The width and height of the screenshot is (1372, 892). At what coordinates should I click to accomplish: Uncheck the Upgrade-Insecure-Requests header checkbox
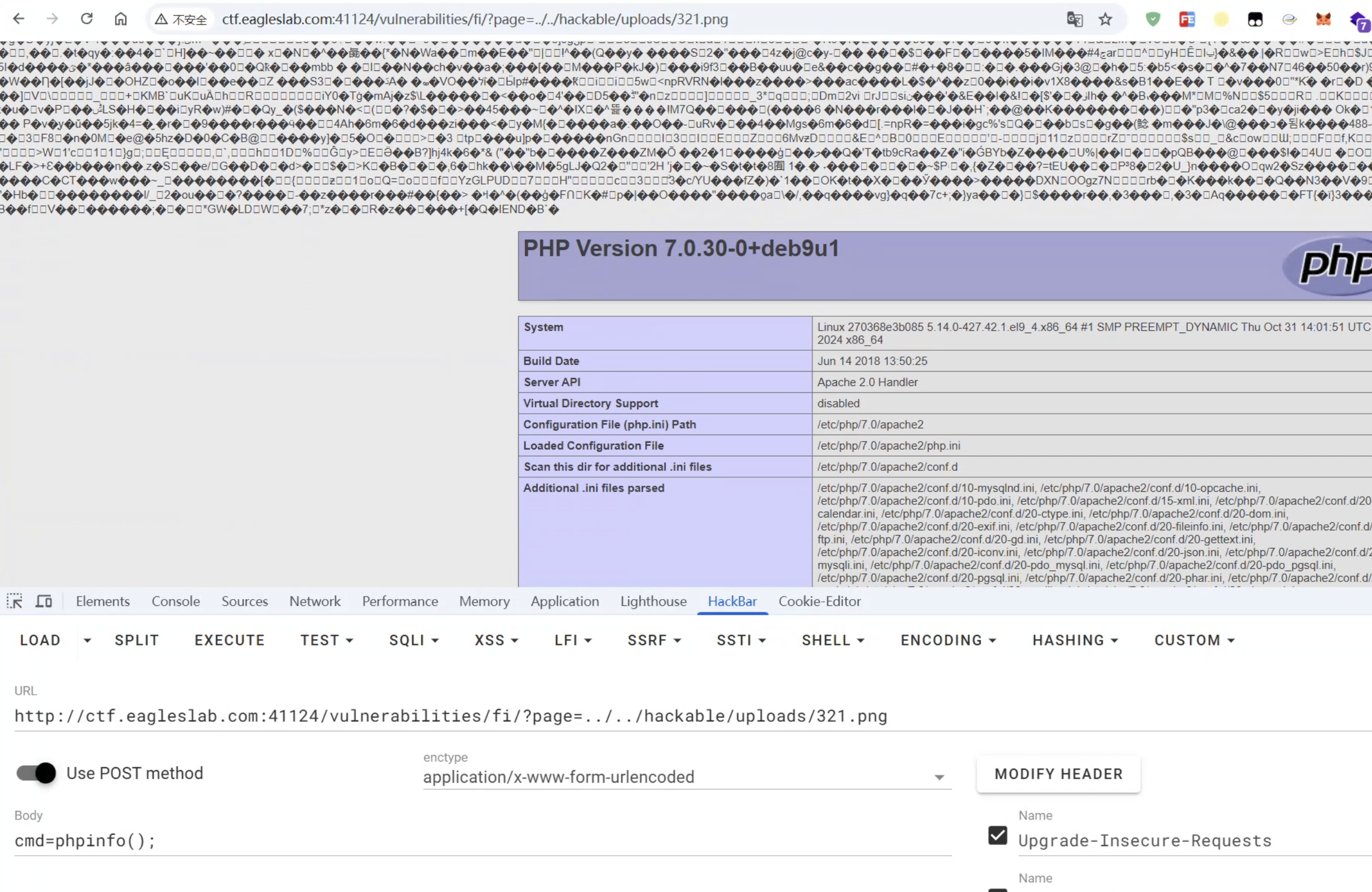coord(998,835)
